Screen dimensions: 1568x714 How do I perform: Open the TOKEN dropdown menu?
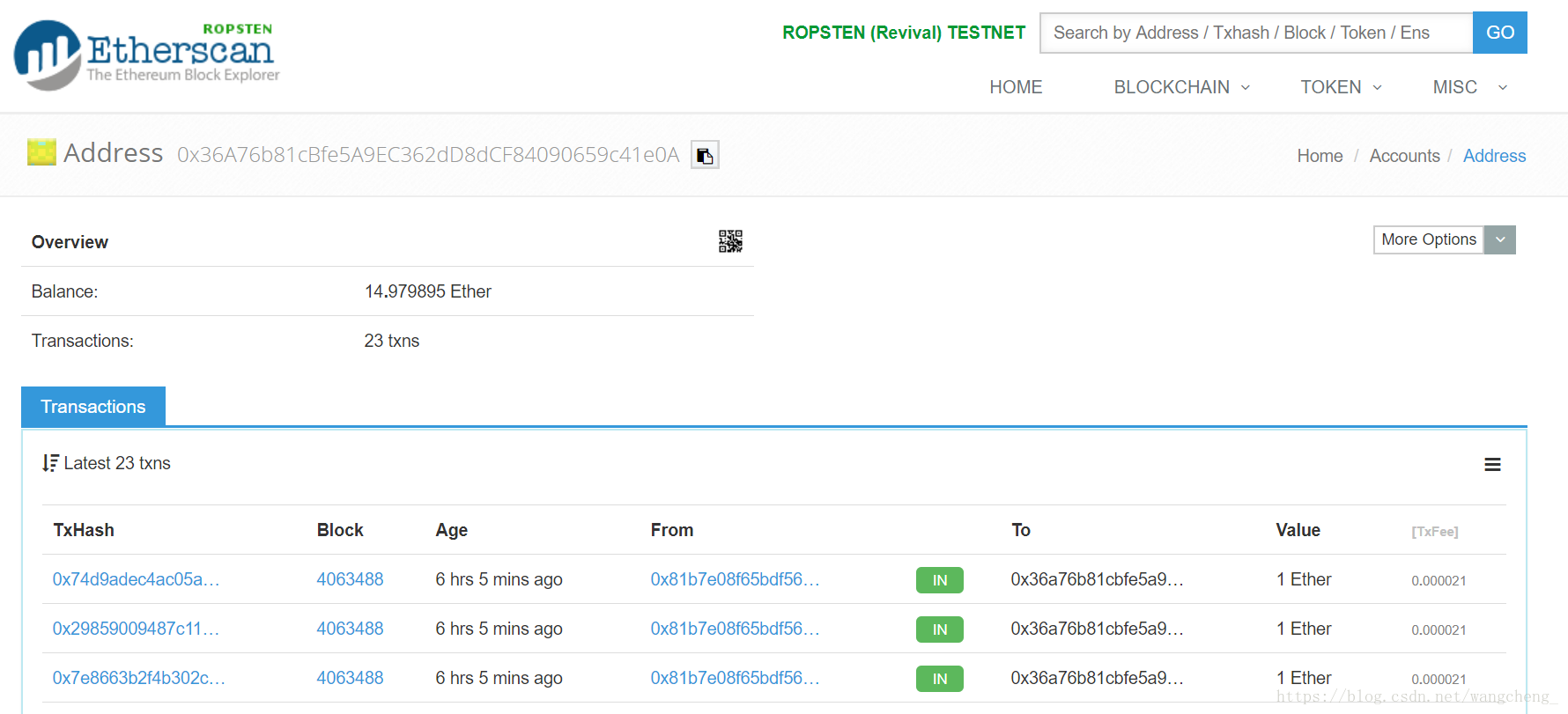tap(1341, 87)
